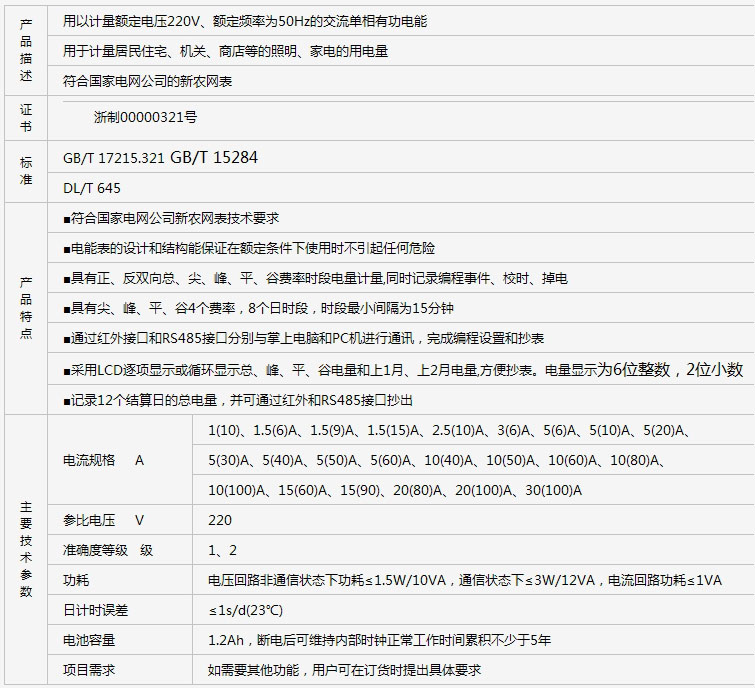
Task: Click the 产品描述 row header cell
Action: pos(26,50)
